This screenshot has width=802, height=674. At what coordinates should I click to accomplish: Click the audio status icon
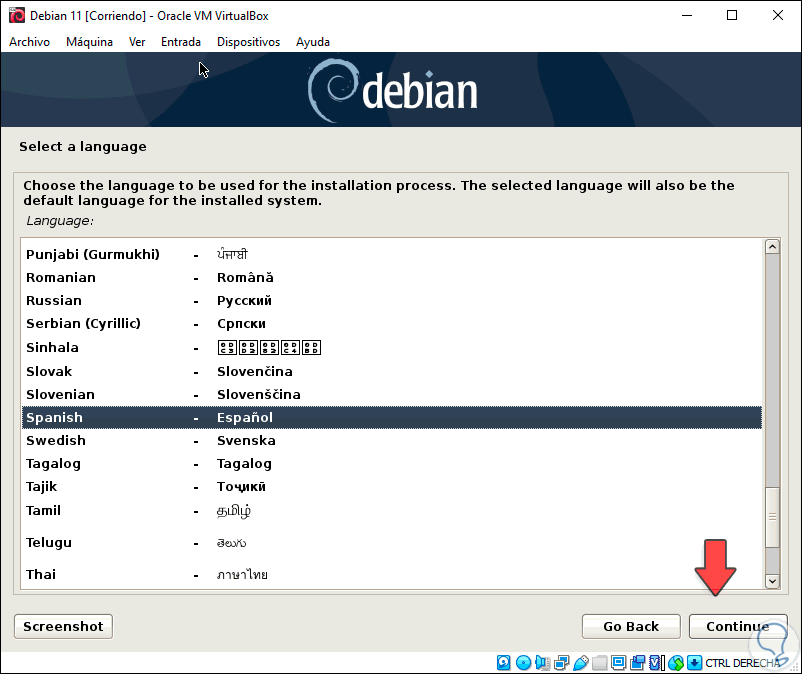(542, 663)
